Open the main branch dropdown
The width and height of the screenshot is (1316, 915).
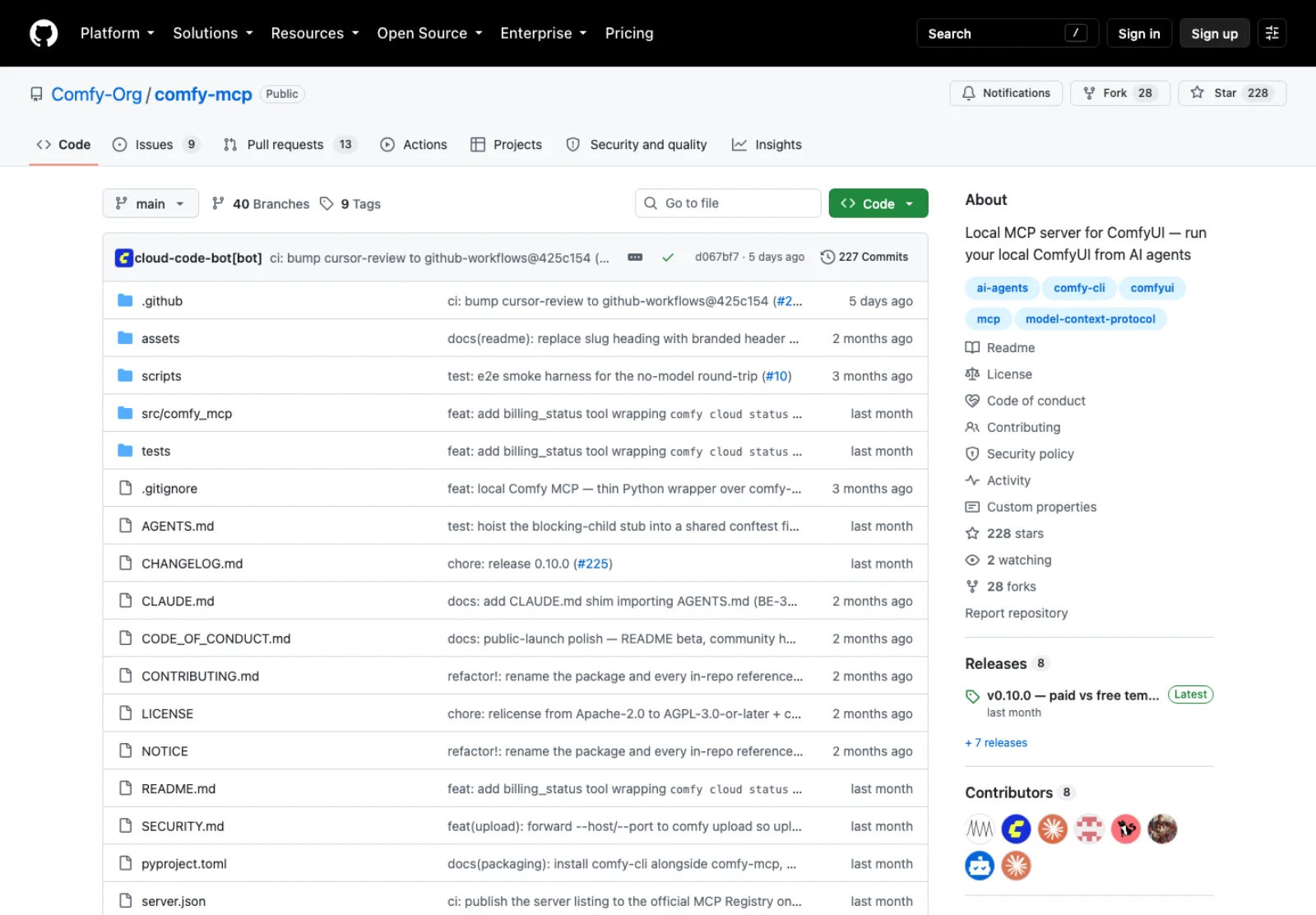(151, 203)
